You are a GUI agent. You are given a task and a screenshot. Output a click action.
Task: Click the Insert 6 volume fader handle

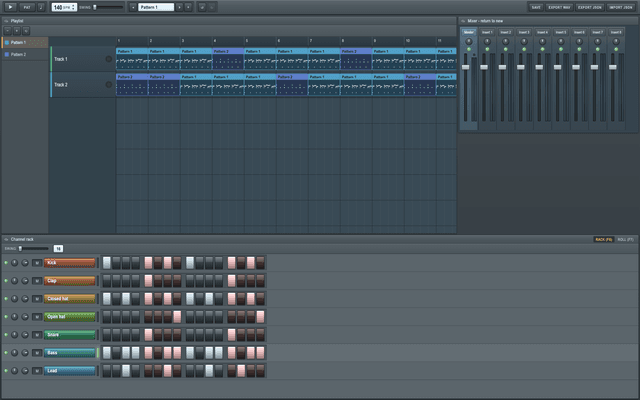point(576,67)
